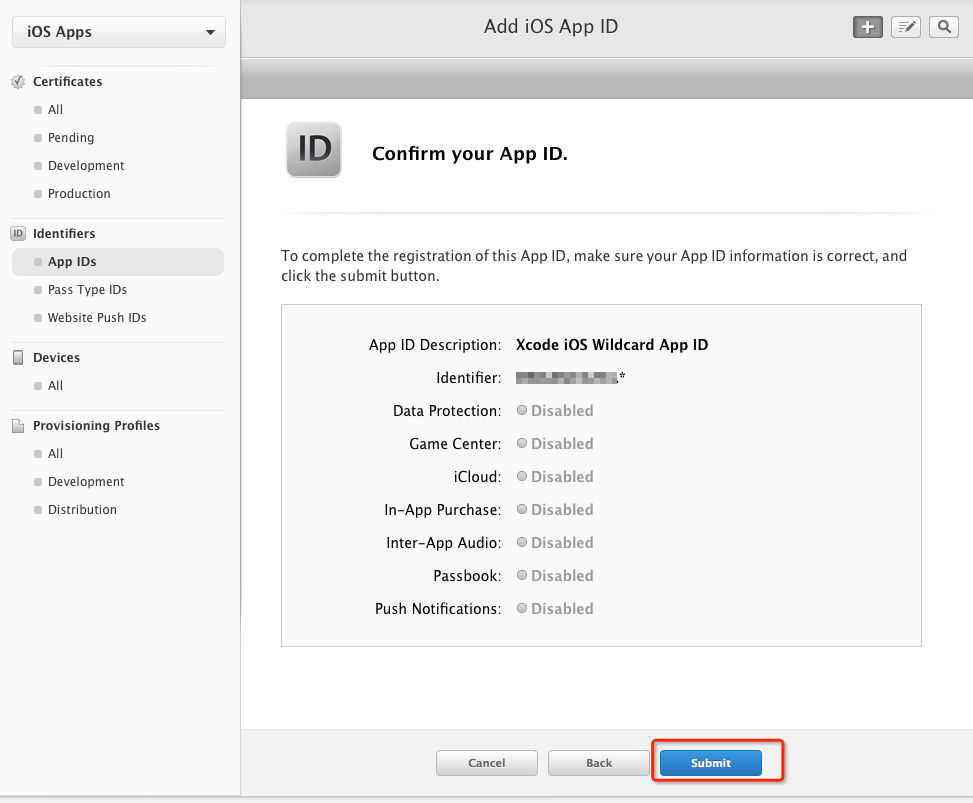This screenshot has height=803, width=973.
Task: Click the Certificates section icon
Action: 18,82
